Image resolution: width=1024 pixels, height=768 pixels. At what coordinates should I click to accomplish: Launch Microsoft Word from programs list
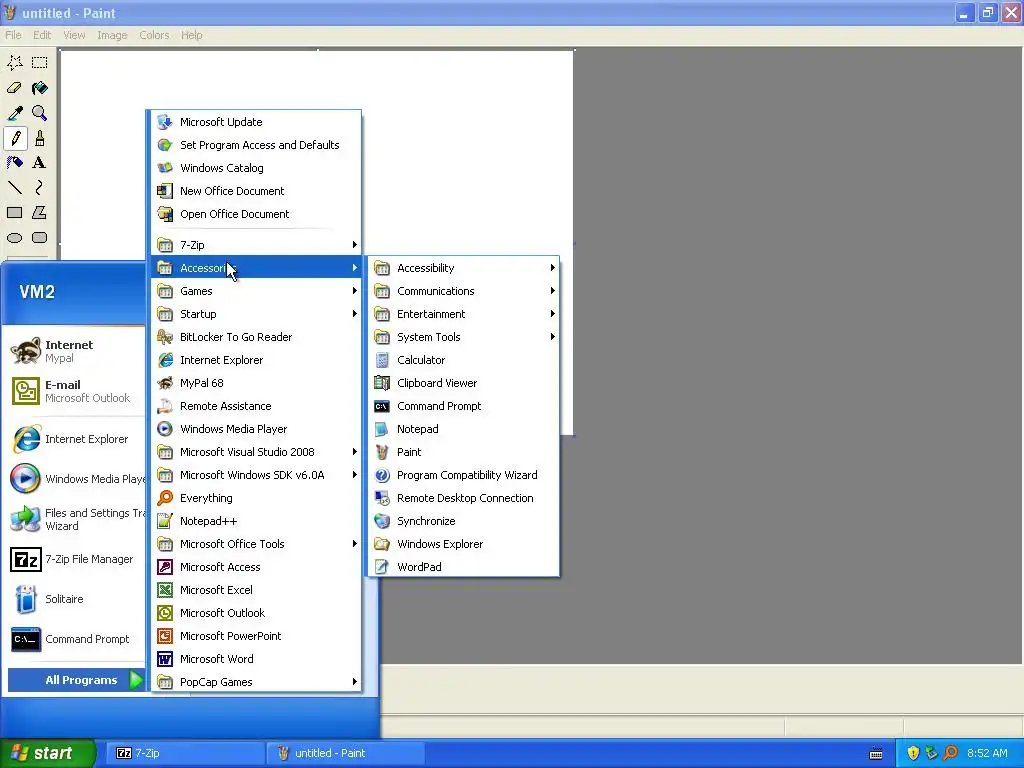tap(256, 659)
